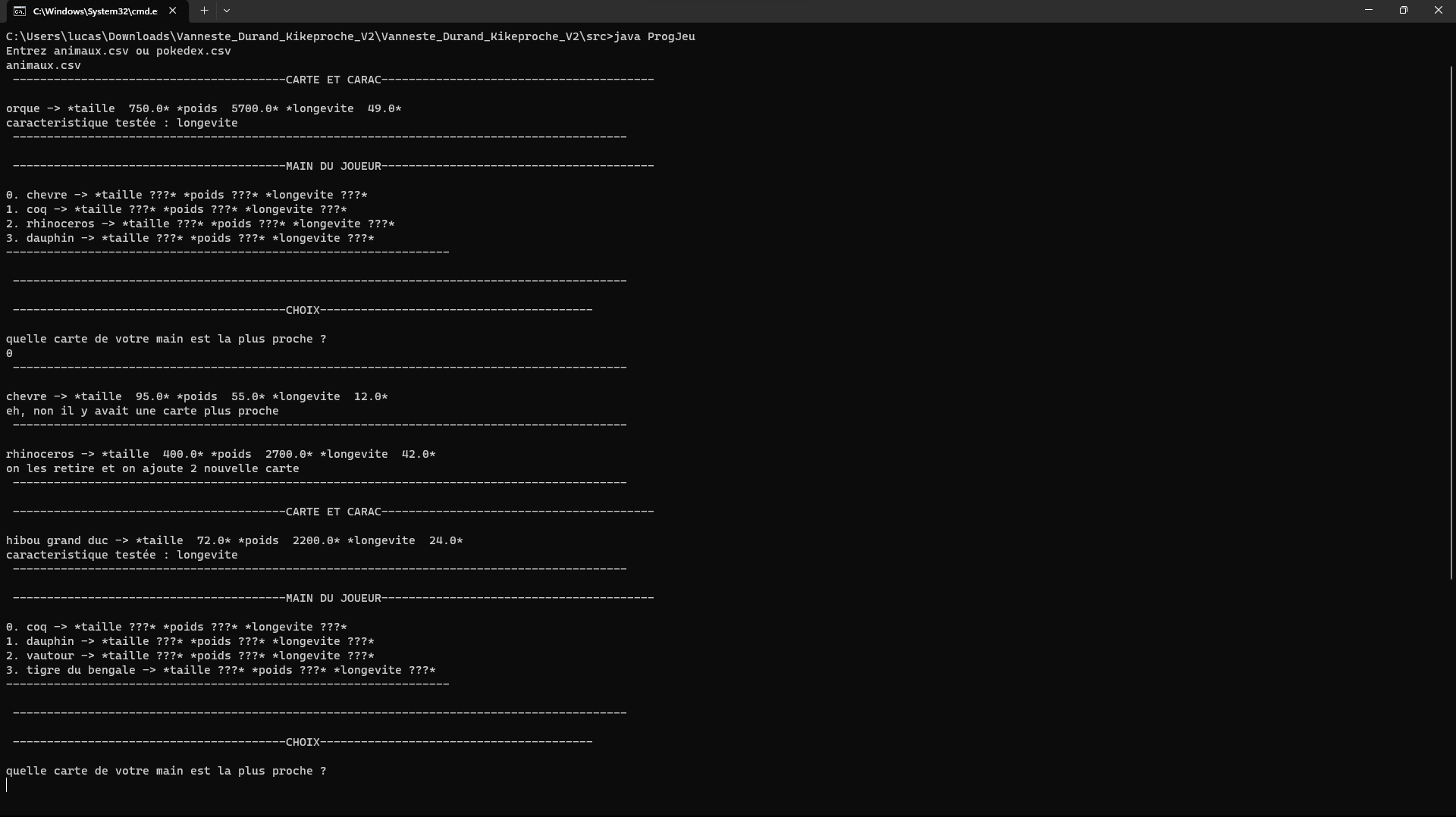Click the rhinoceros revealed stats line
This screenshot has width=1456, height=817.
coord(221,454)
